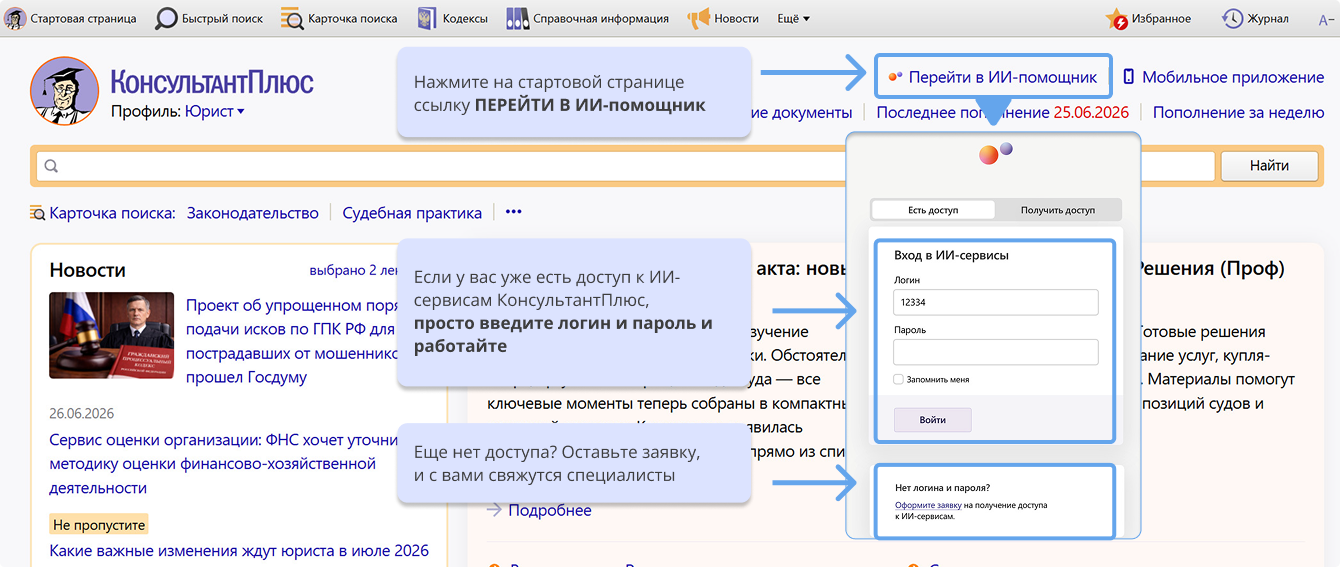Open Сервис оценки организации news link
The image size is (1340, 567).
tap(224, 463)
